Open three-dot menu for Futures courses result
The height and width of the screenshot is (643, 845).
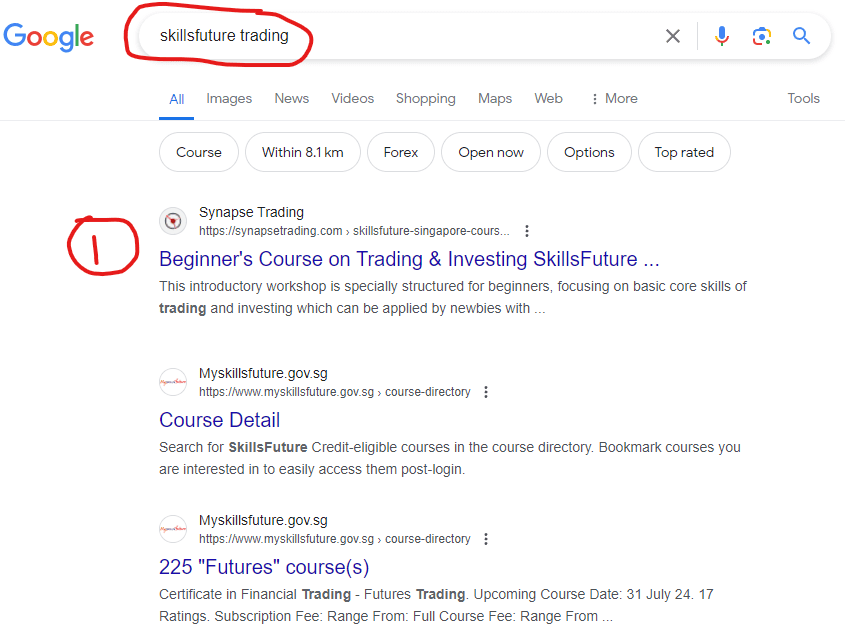486,539
